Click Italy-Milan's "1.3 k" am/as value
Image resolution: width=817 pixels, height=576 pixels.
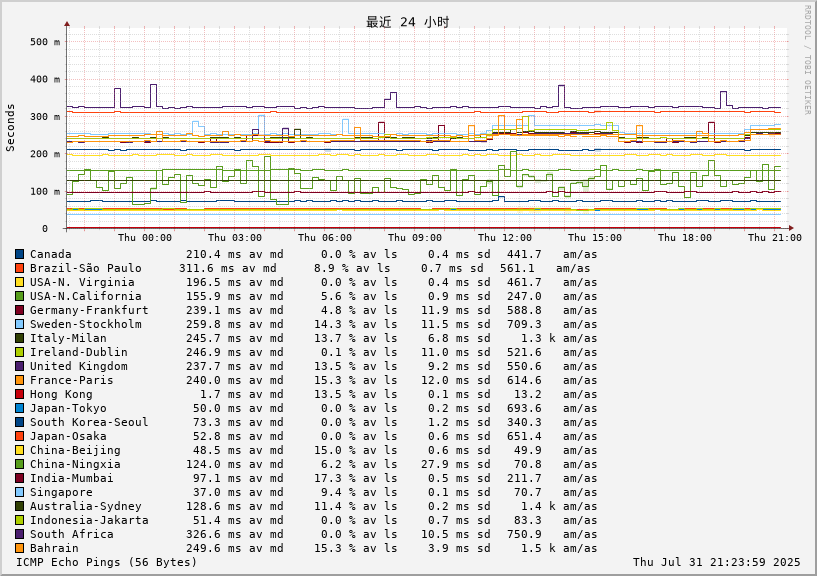tap(538, 338)
